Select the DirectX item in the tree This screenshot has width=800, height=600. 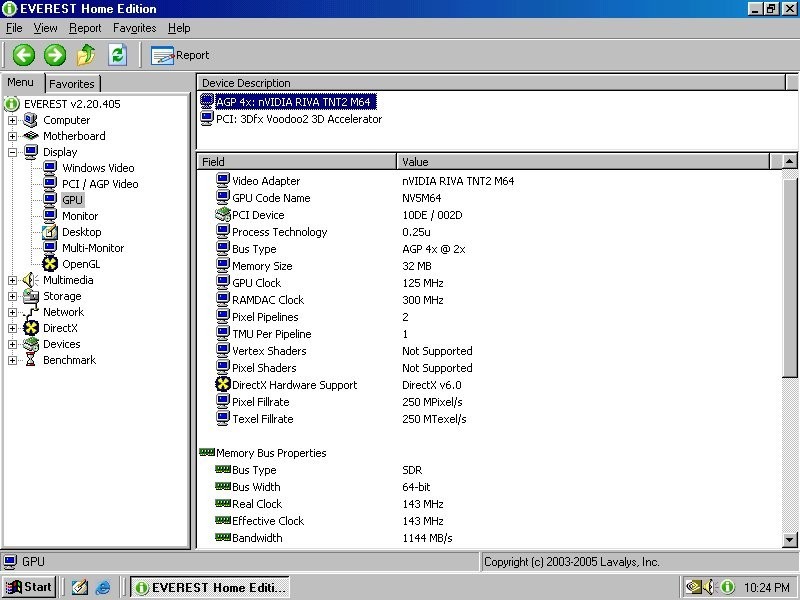[x=60, y=328]
